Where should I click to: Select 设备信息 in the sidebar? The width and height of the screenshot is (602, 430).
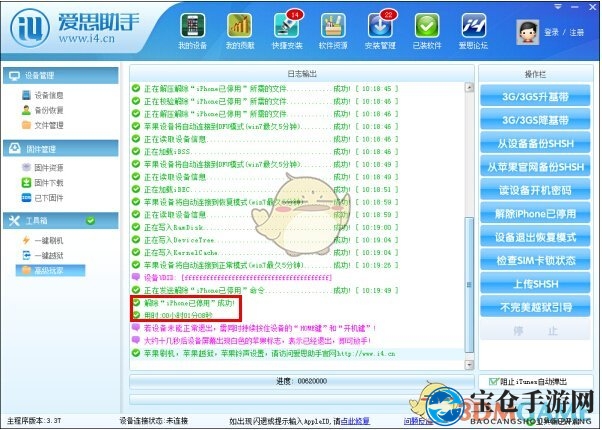(x=43, y=95)
